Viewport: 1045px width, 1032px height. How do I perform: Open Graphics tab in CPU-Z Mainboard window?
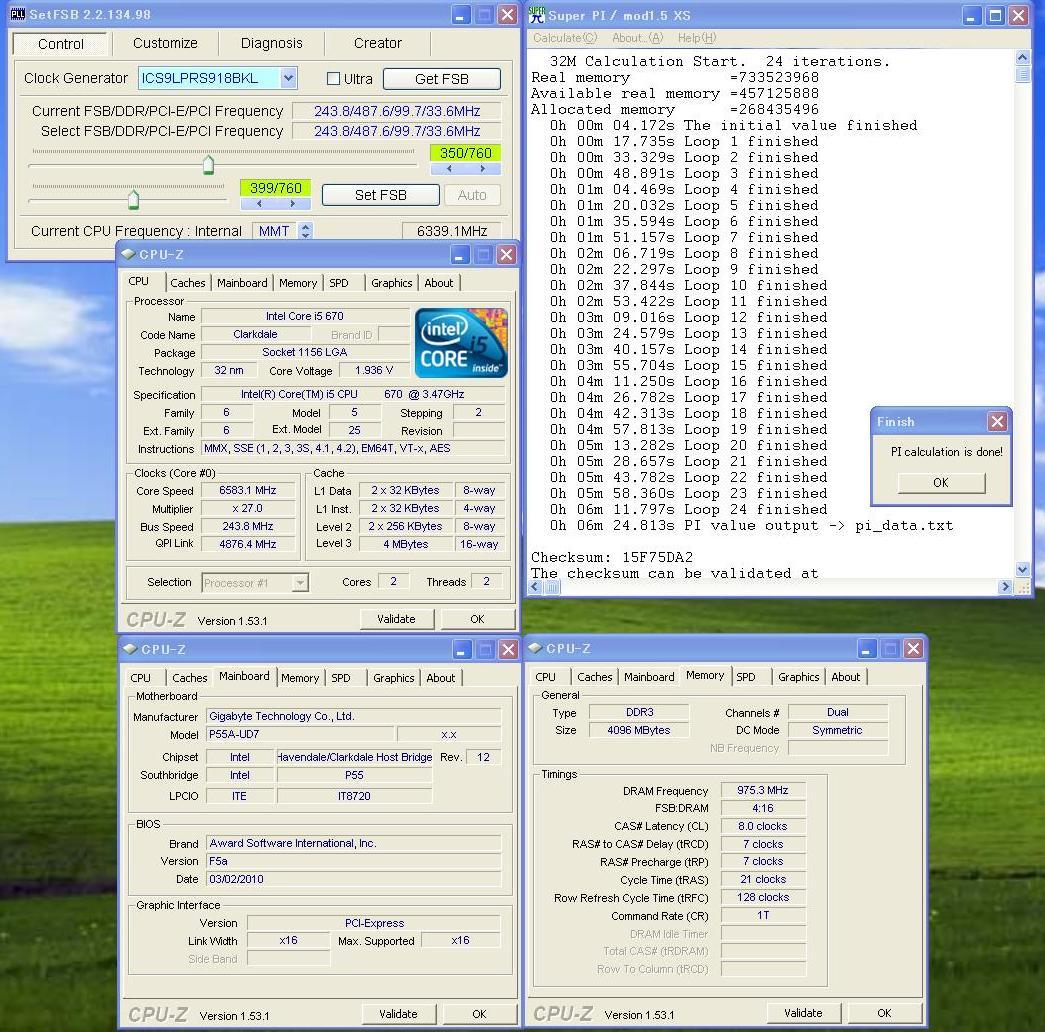tap(394, 678)
